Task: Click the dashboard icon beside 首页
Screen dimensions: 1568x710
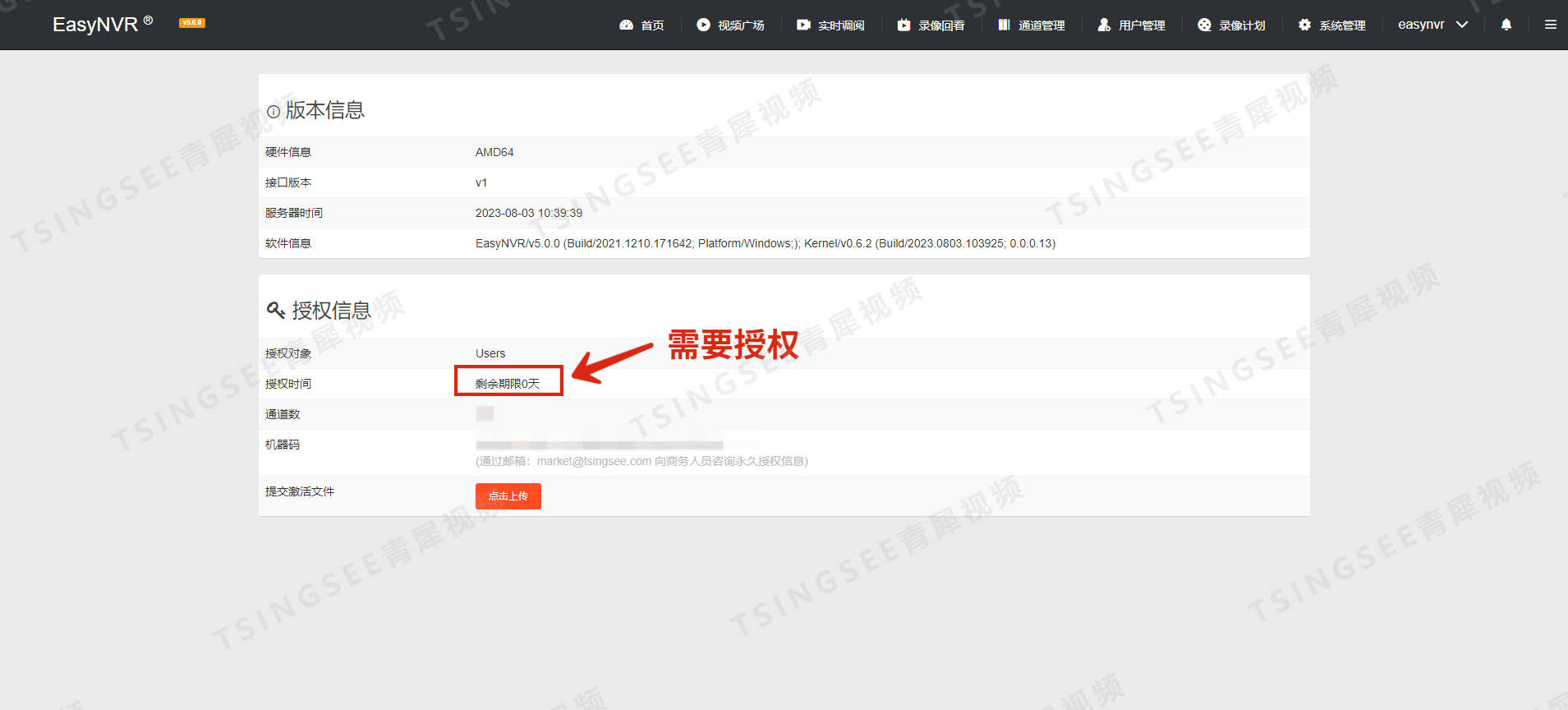Action: pos(626,25)
